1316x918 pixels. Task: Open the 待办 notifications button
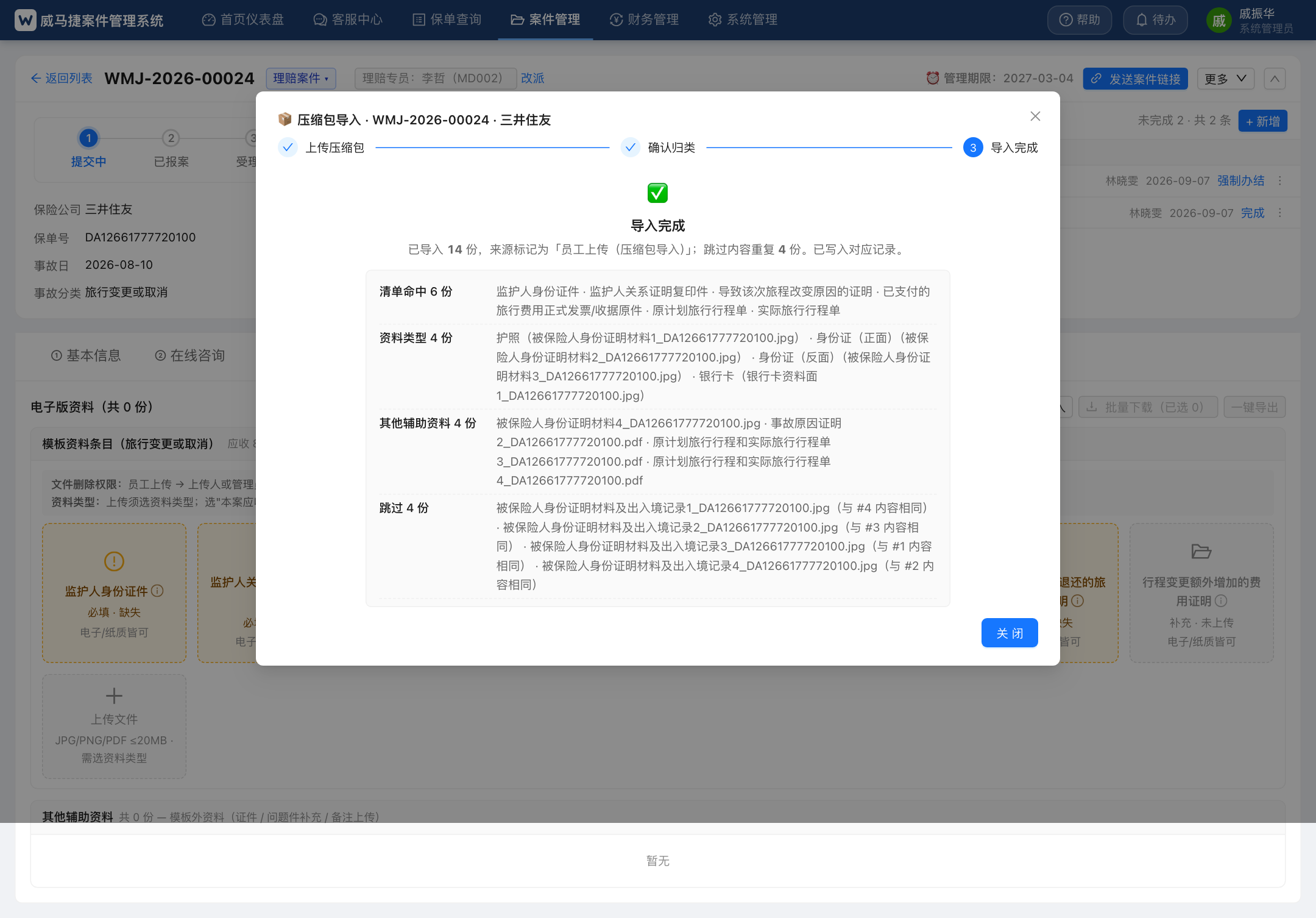[x=1155, y=20]
